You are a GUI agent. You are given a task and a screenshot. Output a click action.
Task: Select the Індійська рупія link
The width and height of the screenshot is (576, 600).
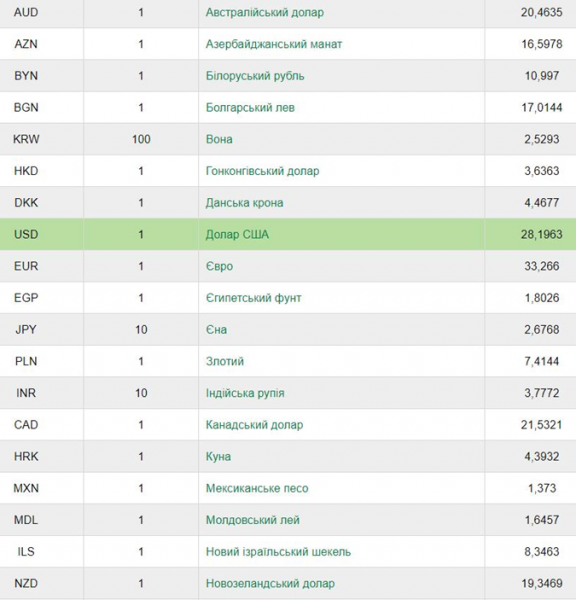(245, 393)
